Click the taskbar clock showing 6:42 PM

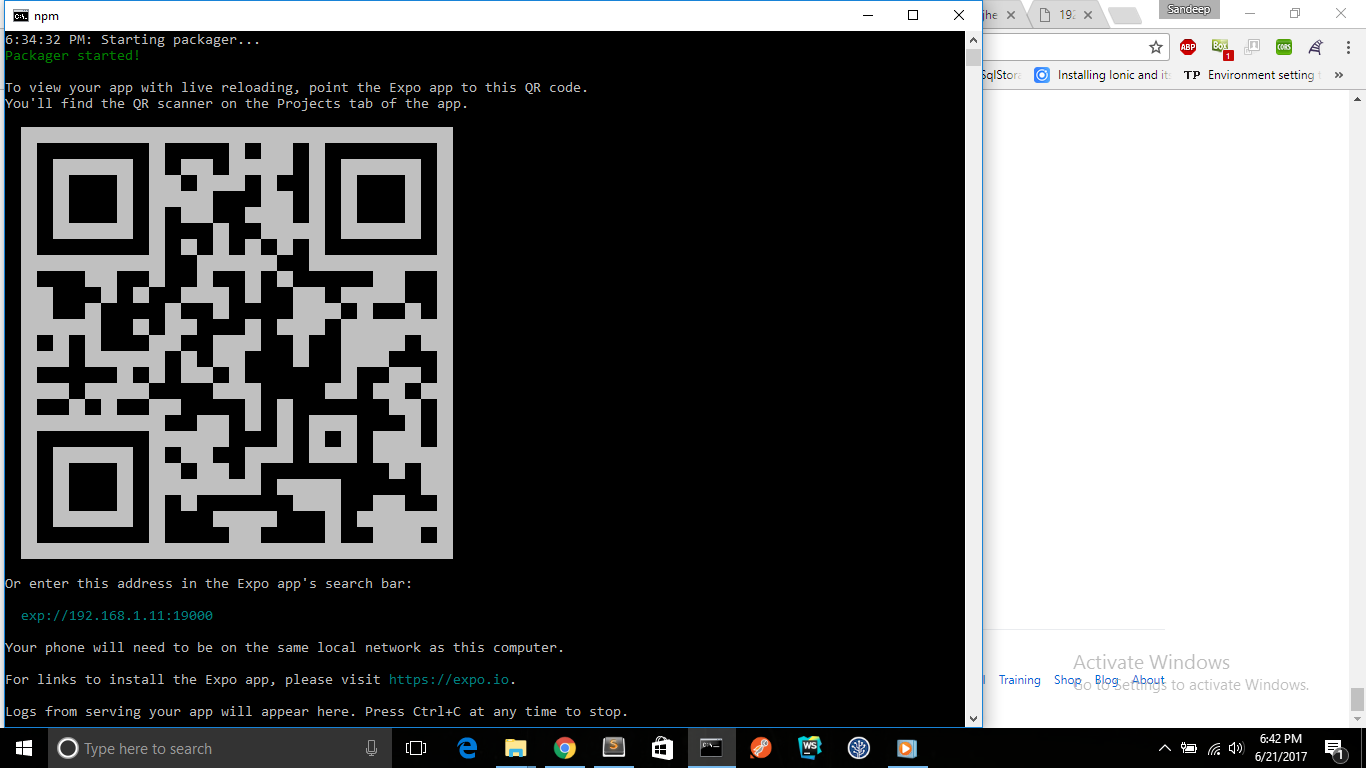point(1279,748)
